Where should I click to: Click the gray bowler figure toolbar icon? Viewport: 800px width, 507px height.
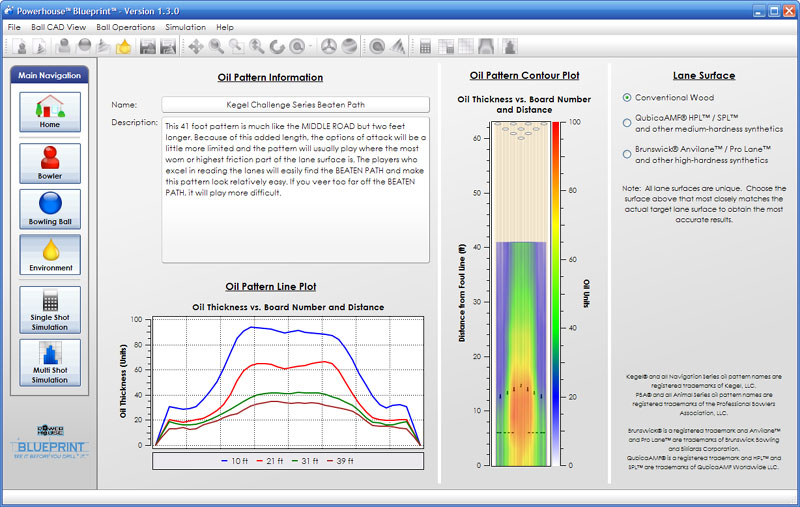(64, 47)
